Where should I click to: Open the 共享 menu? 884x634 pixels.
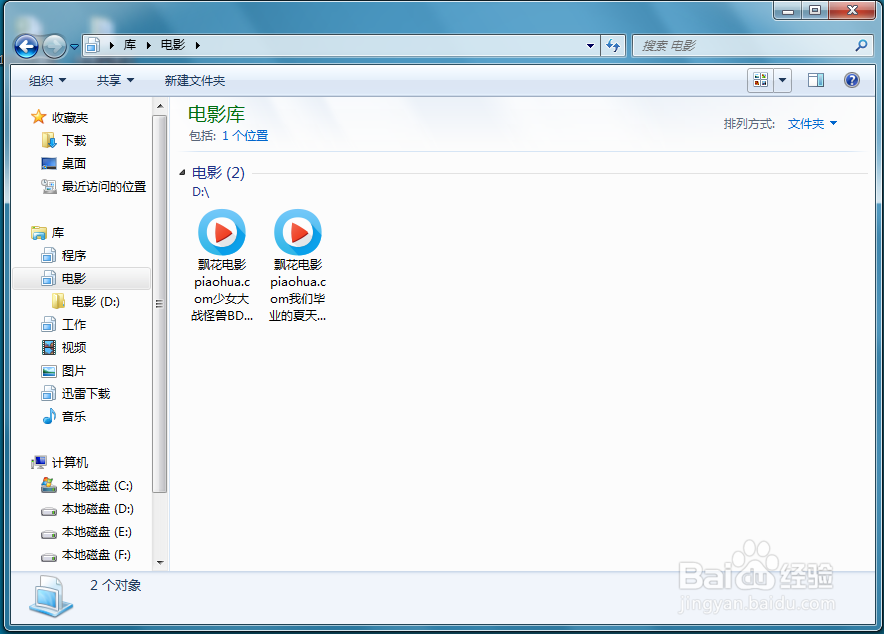[x=114, y=80]
